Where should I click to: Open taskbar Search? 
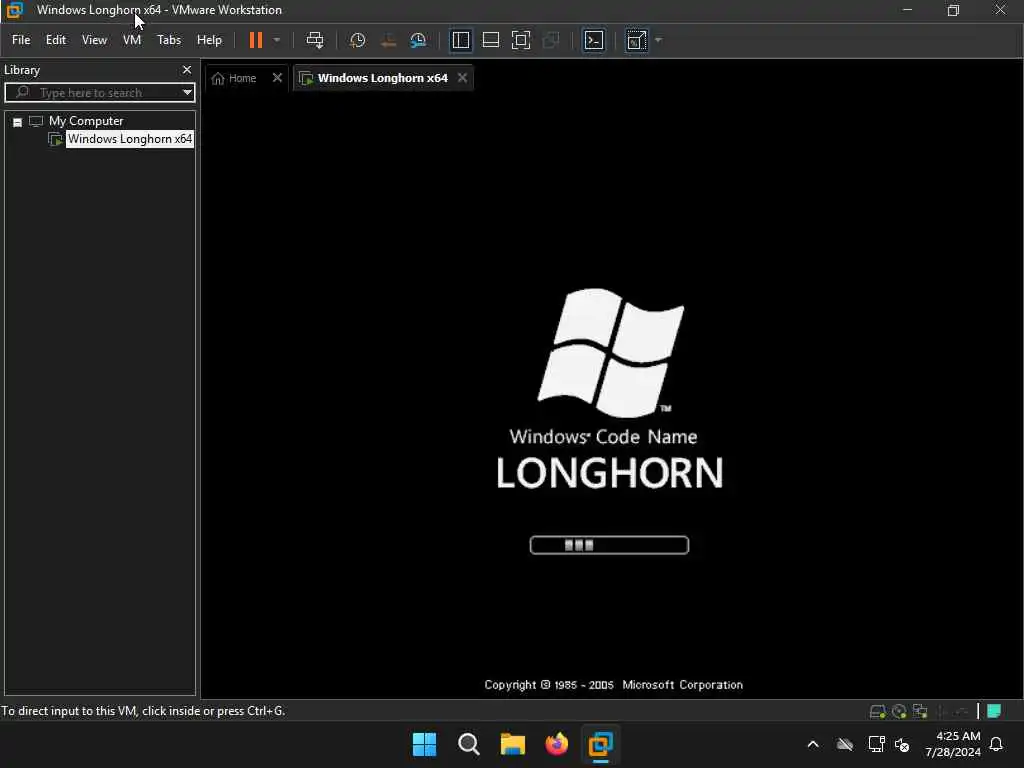(468, 744)
